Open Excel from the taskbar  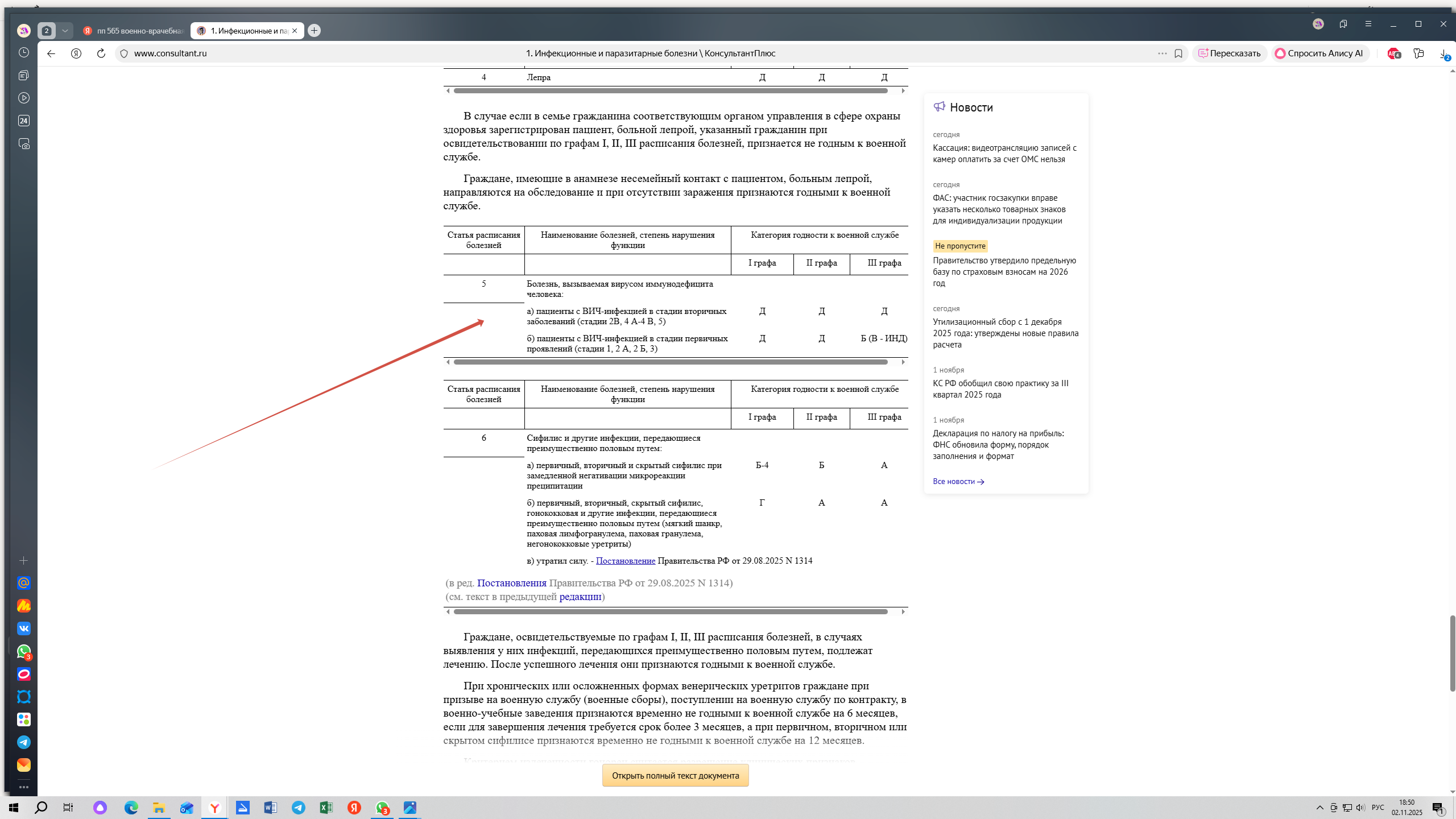[x=326, y=808]
